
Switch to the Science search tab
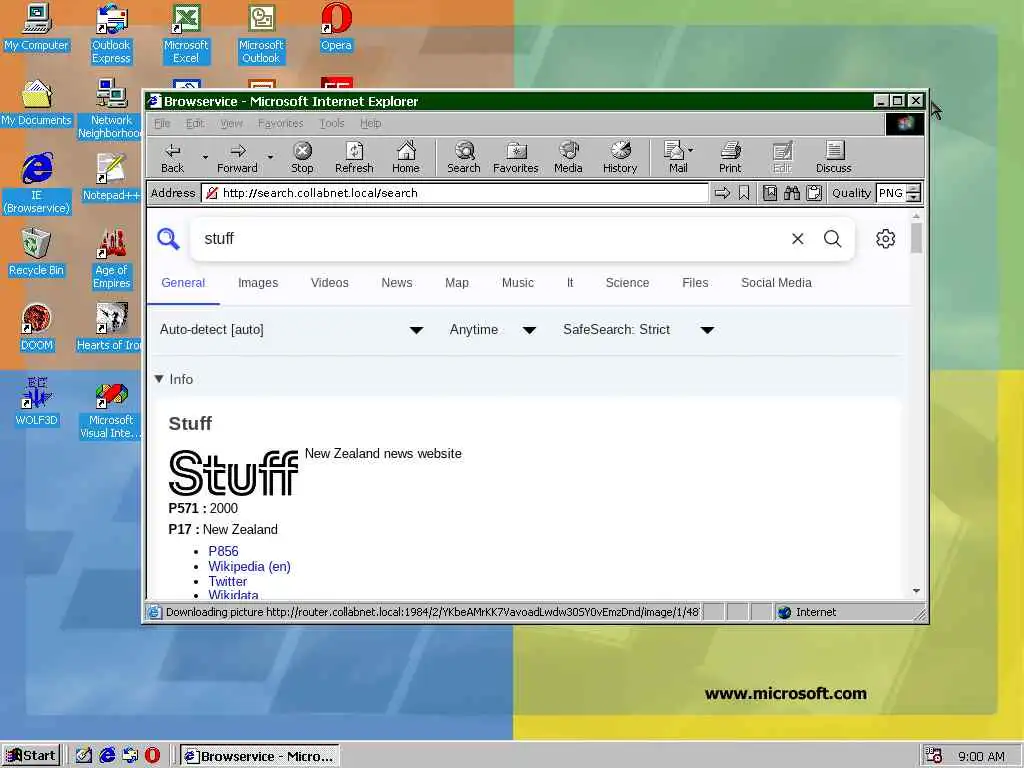(627, 283)
